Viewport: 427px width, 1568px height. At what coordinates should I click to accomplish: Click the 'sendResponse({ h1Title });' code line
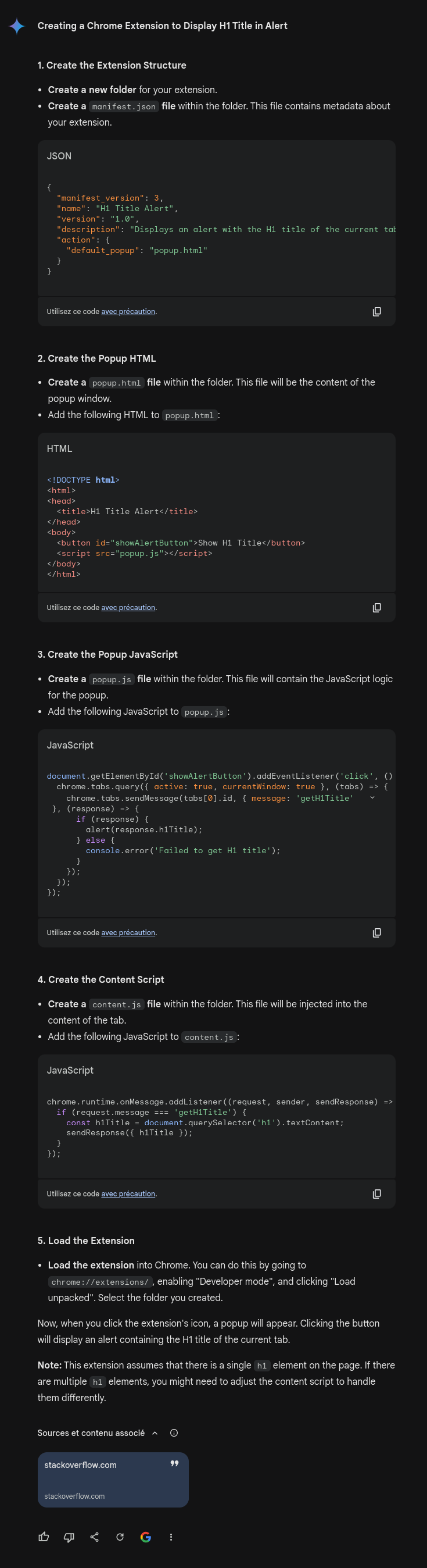point(130,1133)
